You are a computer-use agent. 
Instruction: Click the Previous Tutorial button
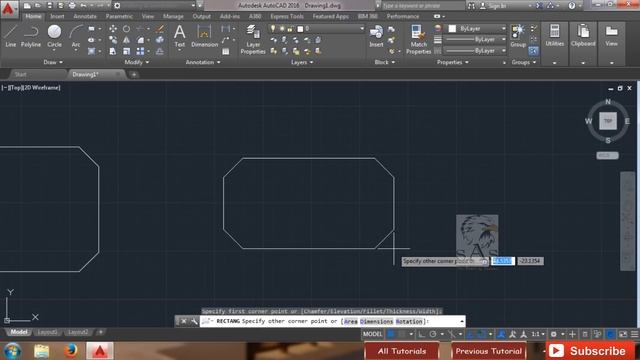point(489,351)
